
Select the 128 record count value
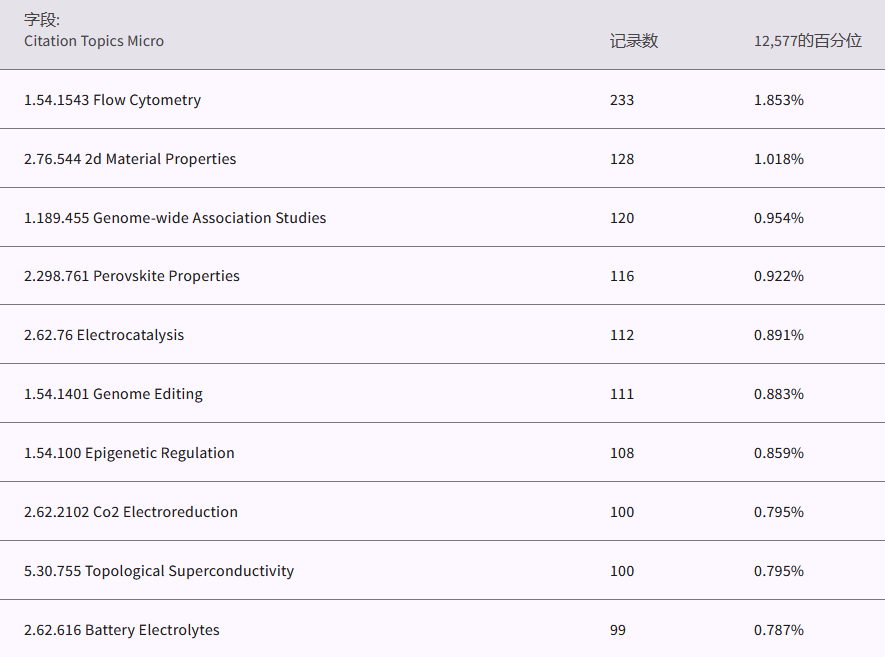622,159
